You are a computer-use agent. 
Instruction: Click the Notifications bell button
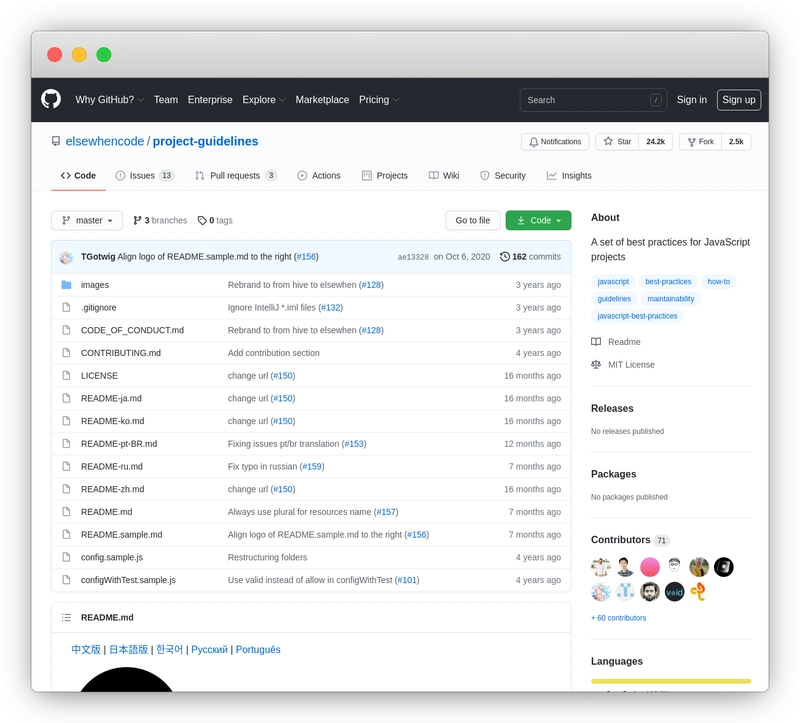(555, 141)
